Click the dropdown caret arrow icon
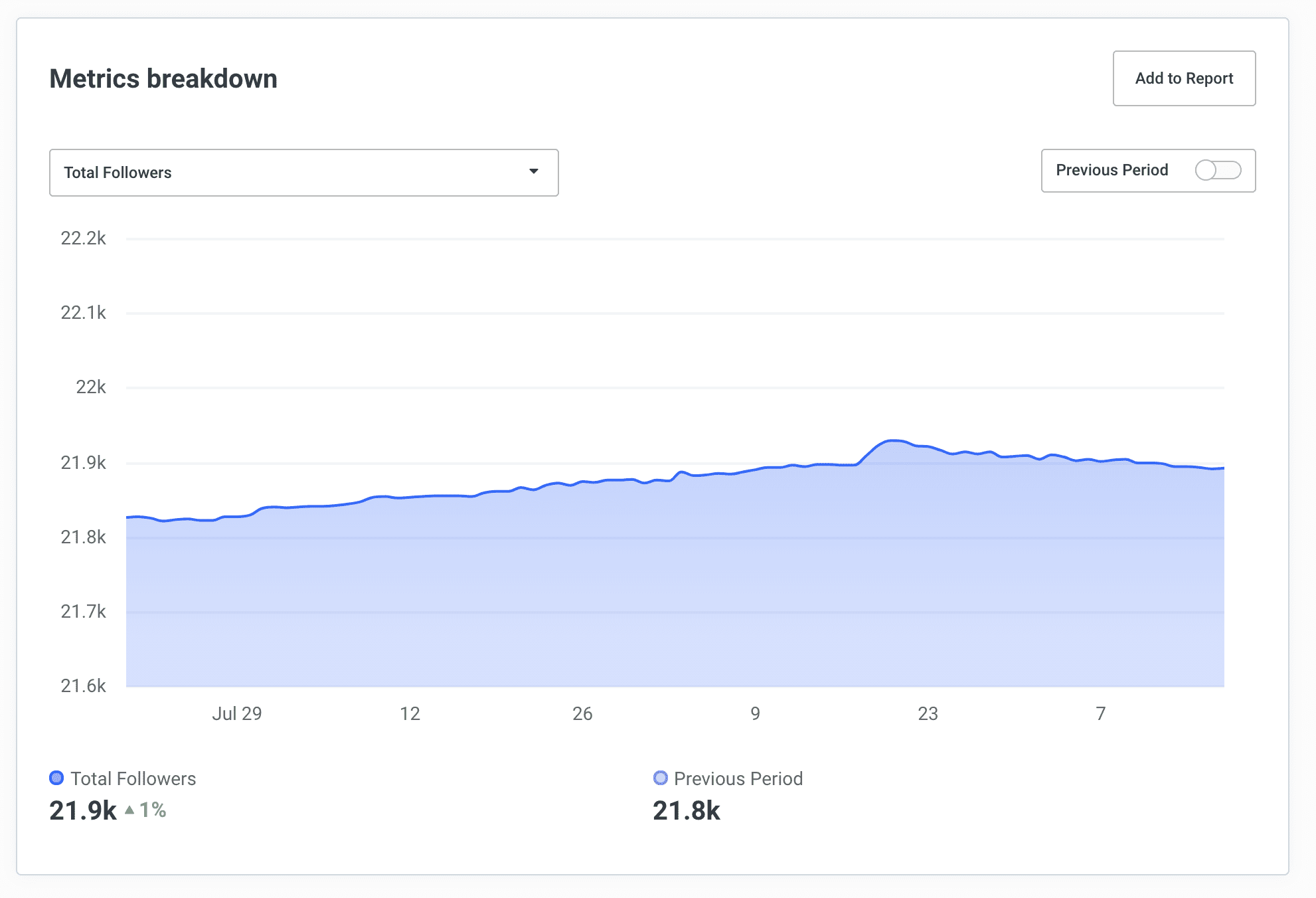Screen dimensions: 1316x898 [533, 171]
